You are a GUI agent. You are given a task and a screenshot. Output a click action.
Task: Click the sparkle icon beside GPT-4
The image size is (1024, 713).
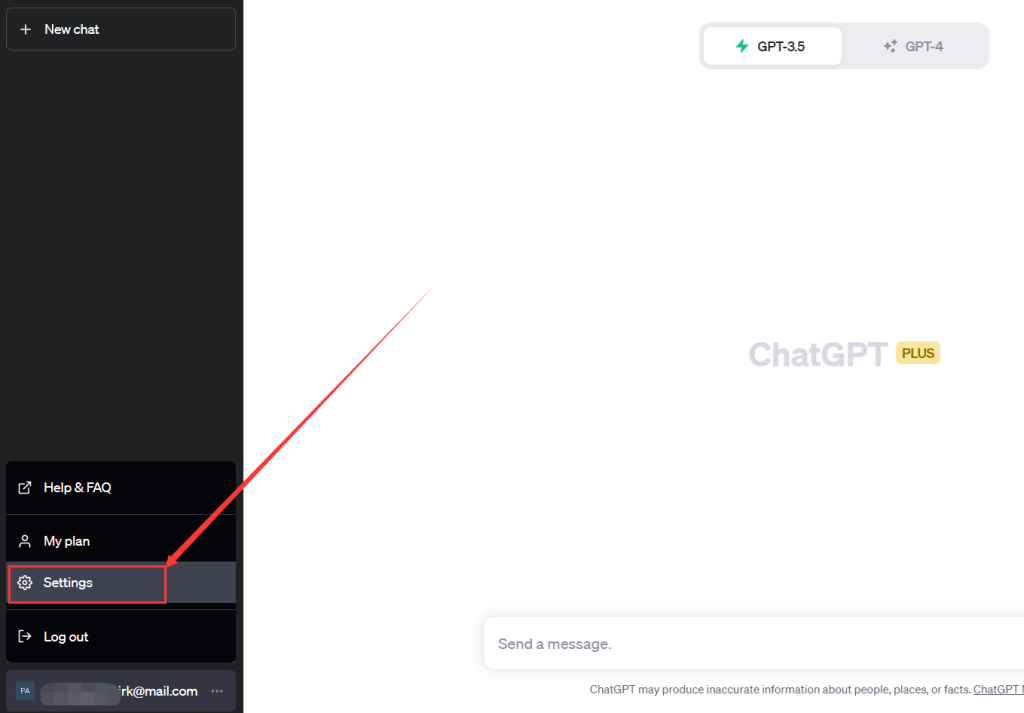[x=890, y=46]
